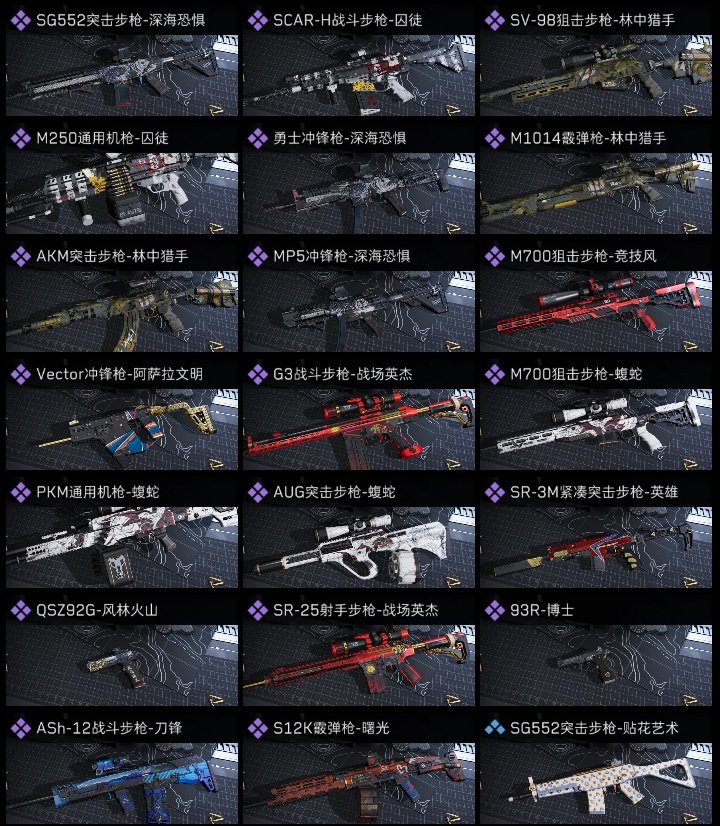The height and width of the screenshot is (826, 720).
Task: Click the SR-25射手步枪-战场英杰 title text
Action: tap(356, 611)
